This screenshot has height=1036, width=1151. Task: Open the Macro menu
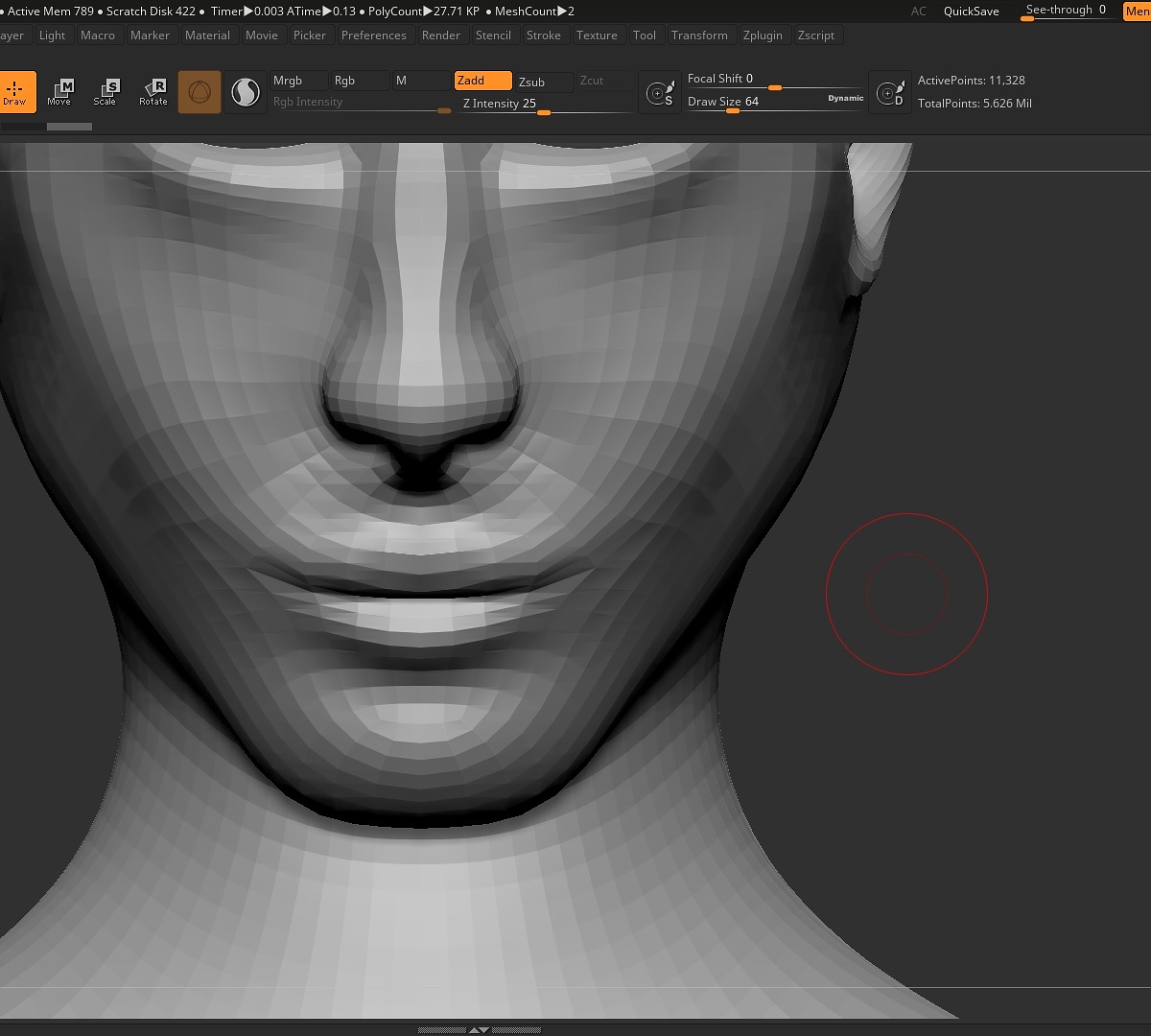pos(98,35)
